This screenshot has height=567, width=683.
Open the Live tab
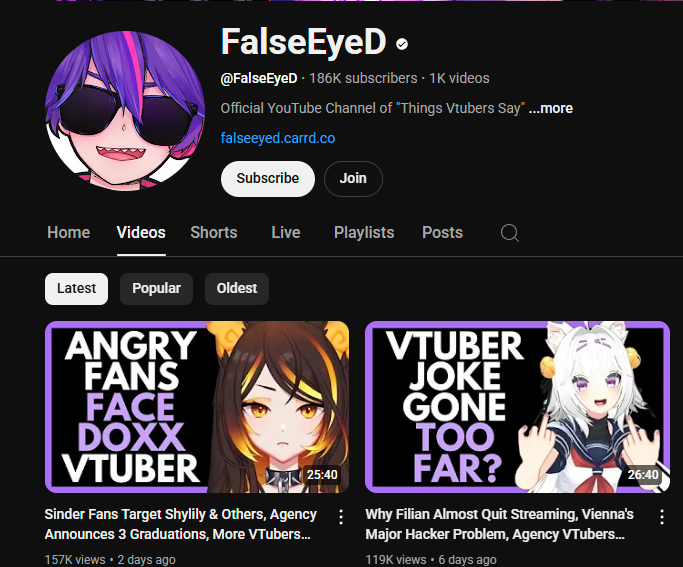tap(286, 233)
